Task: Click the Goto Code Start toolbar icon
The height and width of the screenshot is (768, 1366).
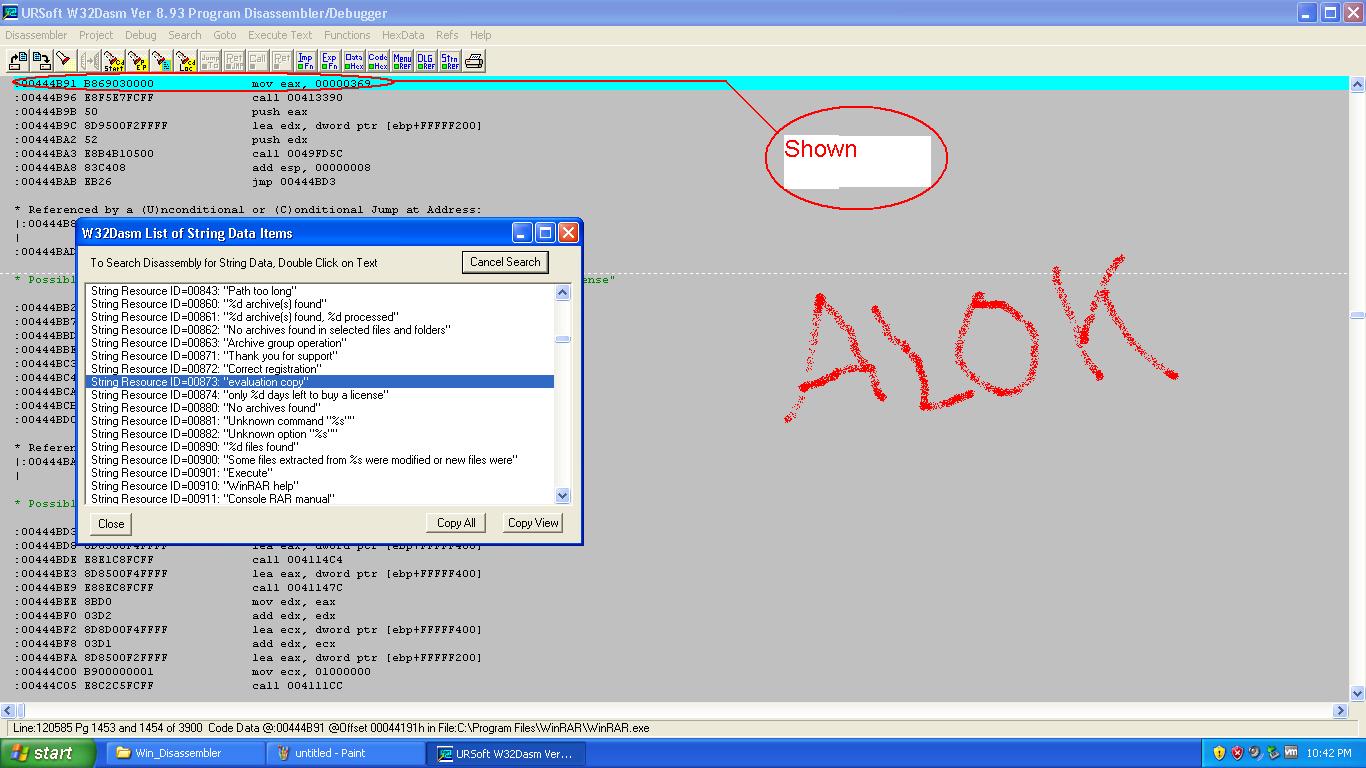Action: click(113, 61)
